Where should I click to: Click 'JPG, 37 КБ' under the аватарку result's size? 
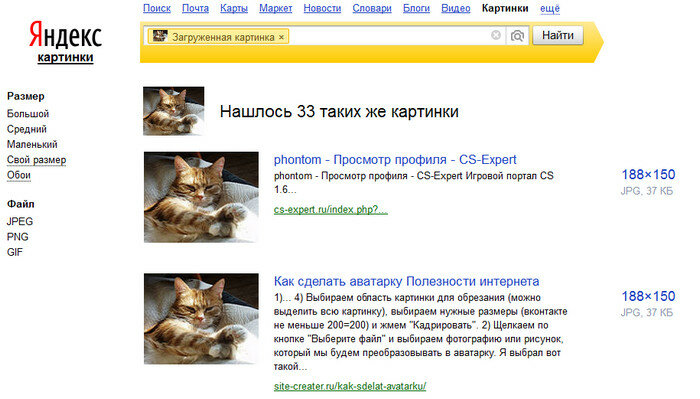(646, 312)
